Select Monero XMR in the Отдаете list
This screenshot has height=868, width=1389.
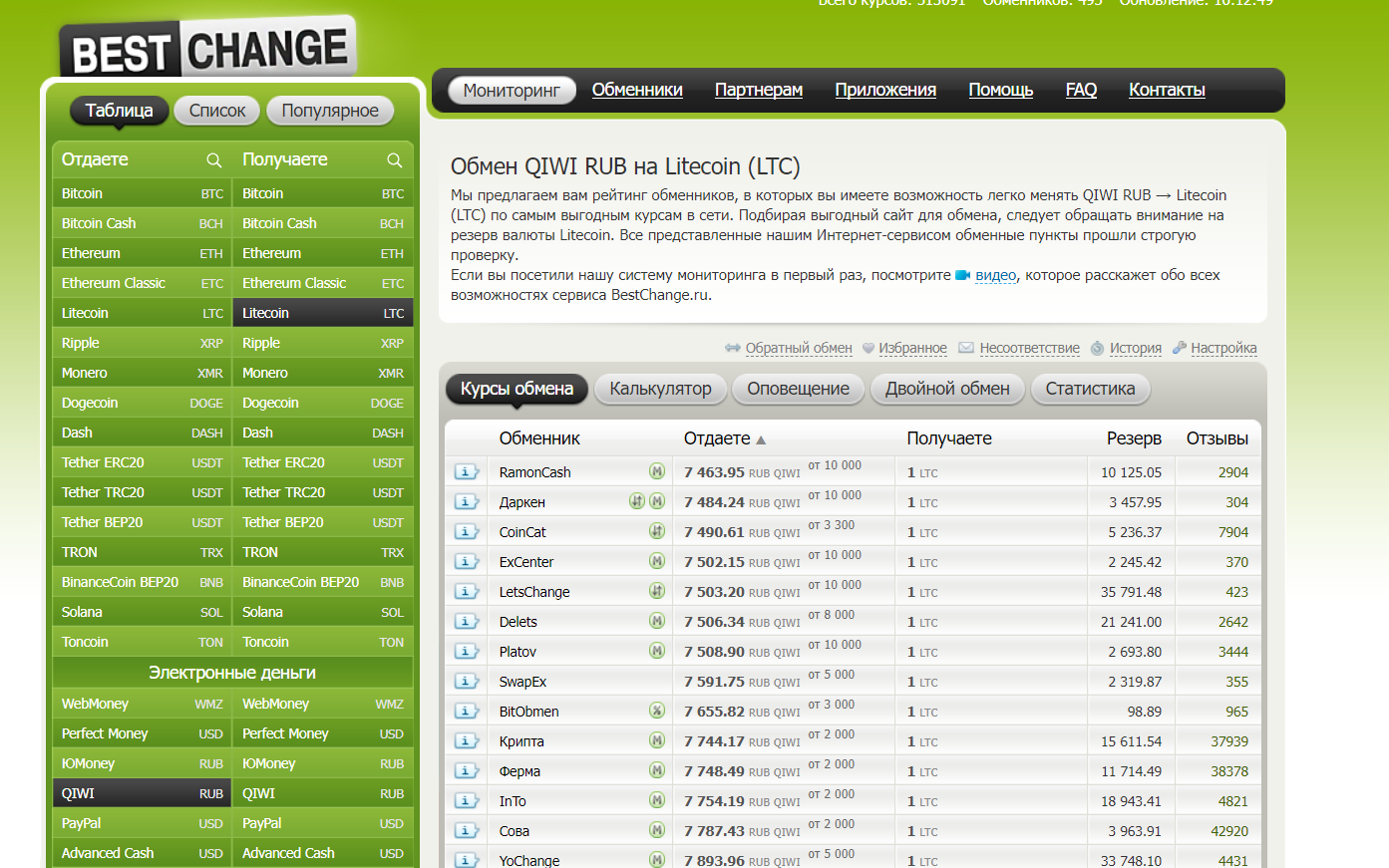coord(143,373)
